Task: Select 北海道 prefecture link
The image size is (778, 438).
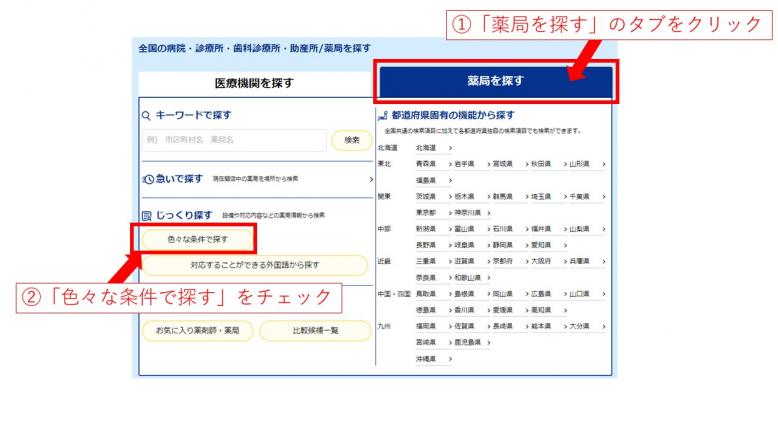Action: pyautogui.click(x=434, y=148)
